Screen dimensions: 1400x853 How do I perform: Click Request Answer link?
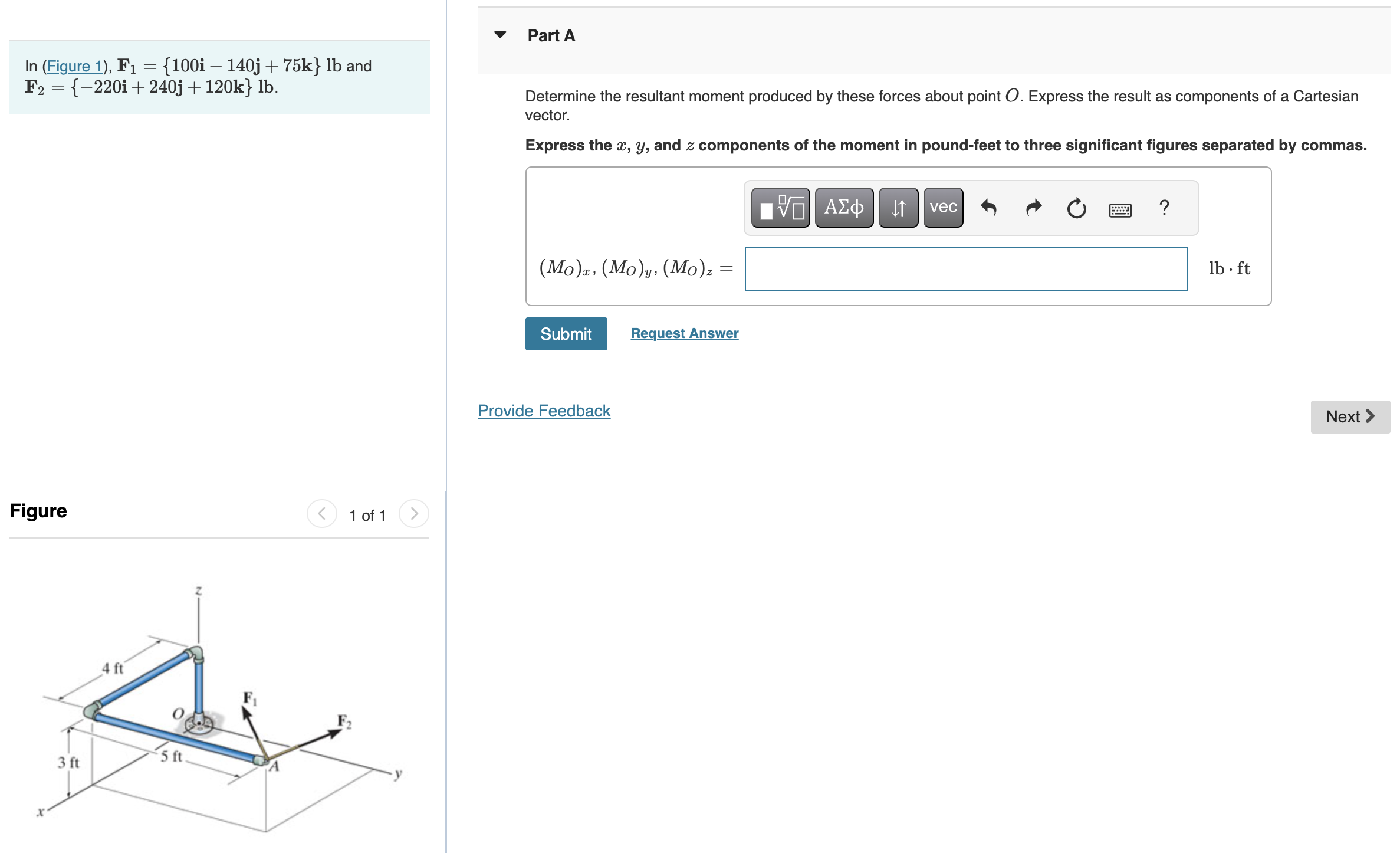[684, 333]
